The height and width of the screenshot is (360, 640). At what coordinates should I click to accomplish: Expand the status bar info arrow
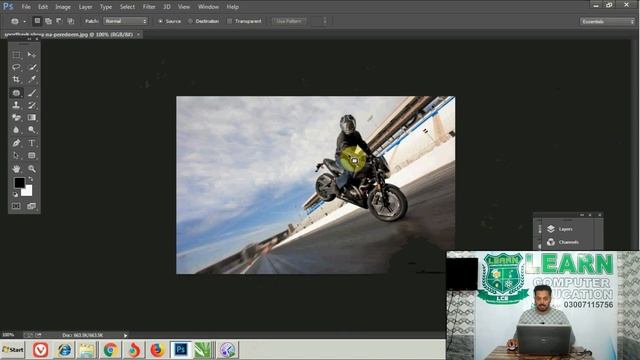point(125,335)
